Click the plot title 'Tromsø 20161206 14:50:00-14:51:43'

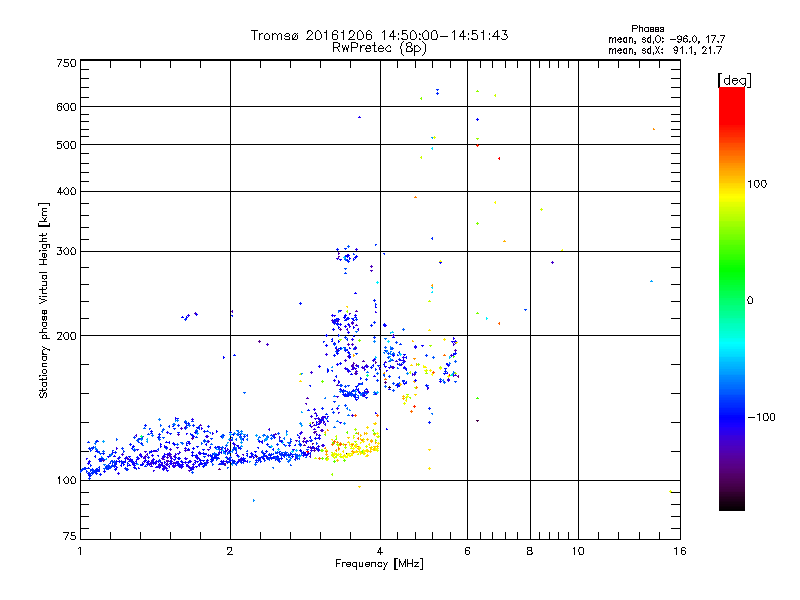point(379,35)
